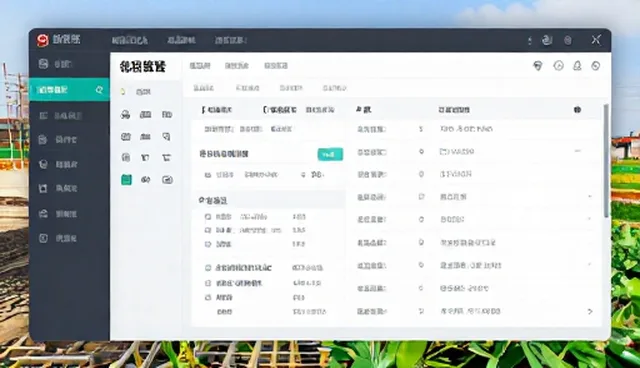Select the fourth dark sidebar item with document icon
Screen dimensions: 640x368
(69, 140)
